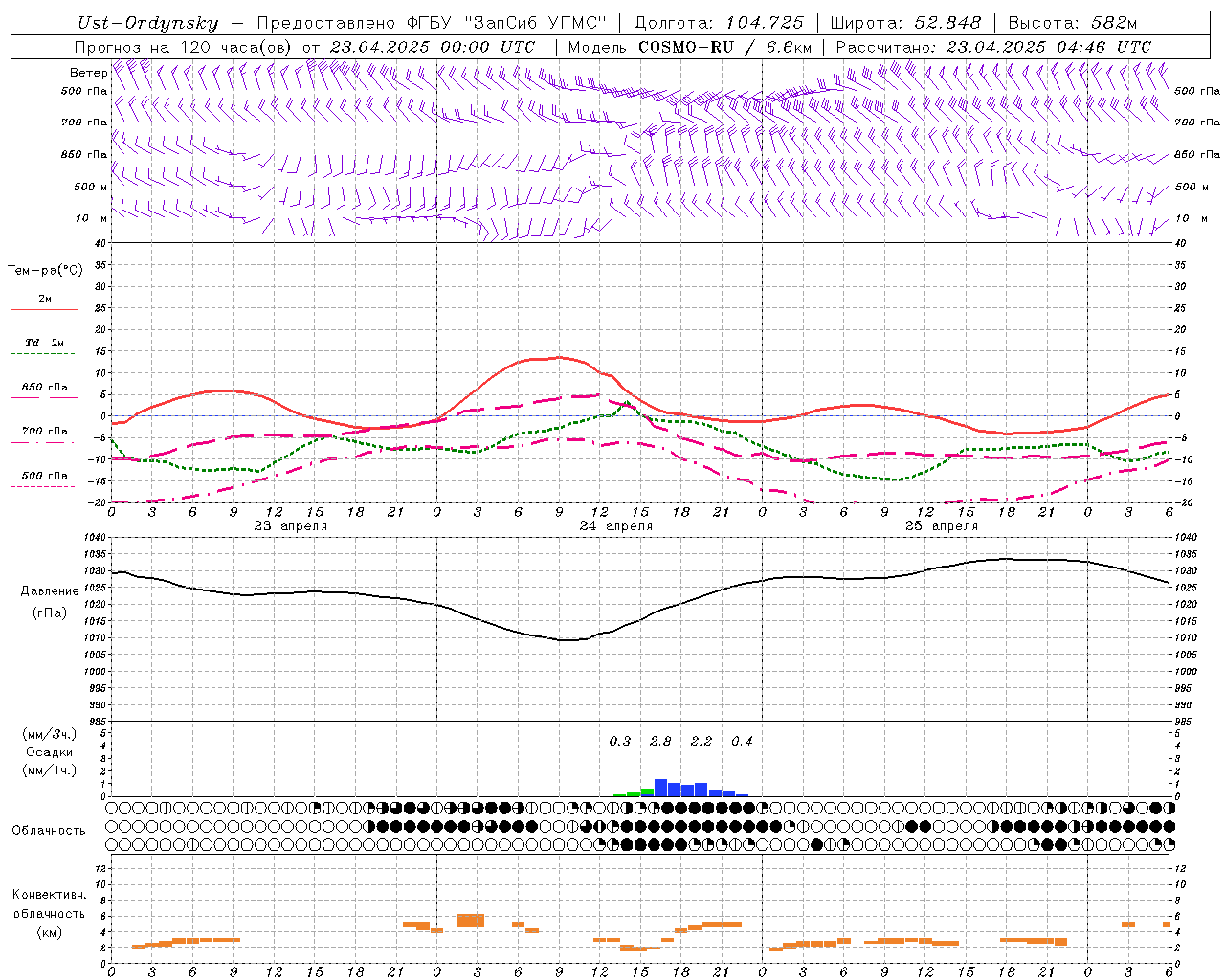The image size is (1225, 980).
Task: Click the 0.4 precipitation total
Action: pos(742,741)
